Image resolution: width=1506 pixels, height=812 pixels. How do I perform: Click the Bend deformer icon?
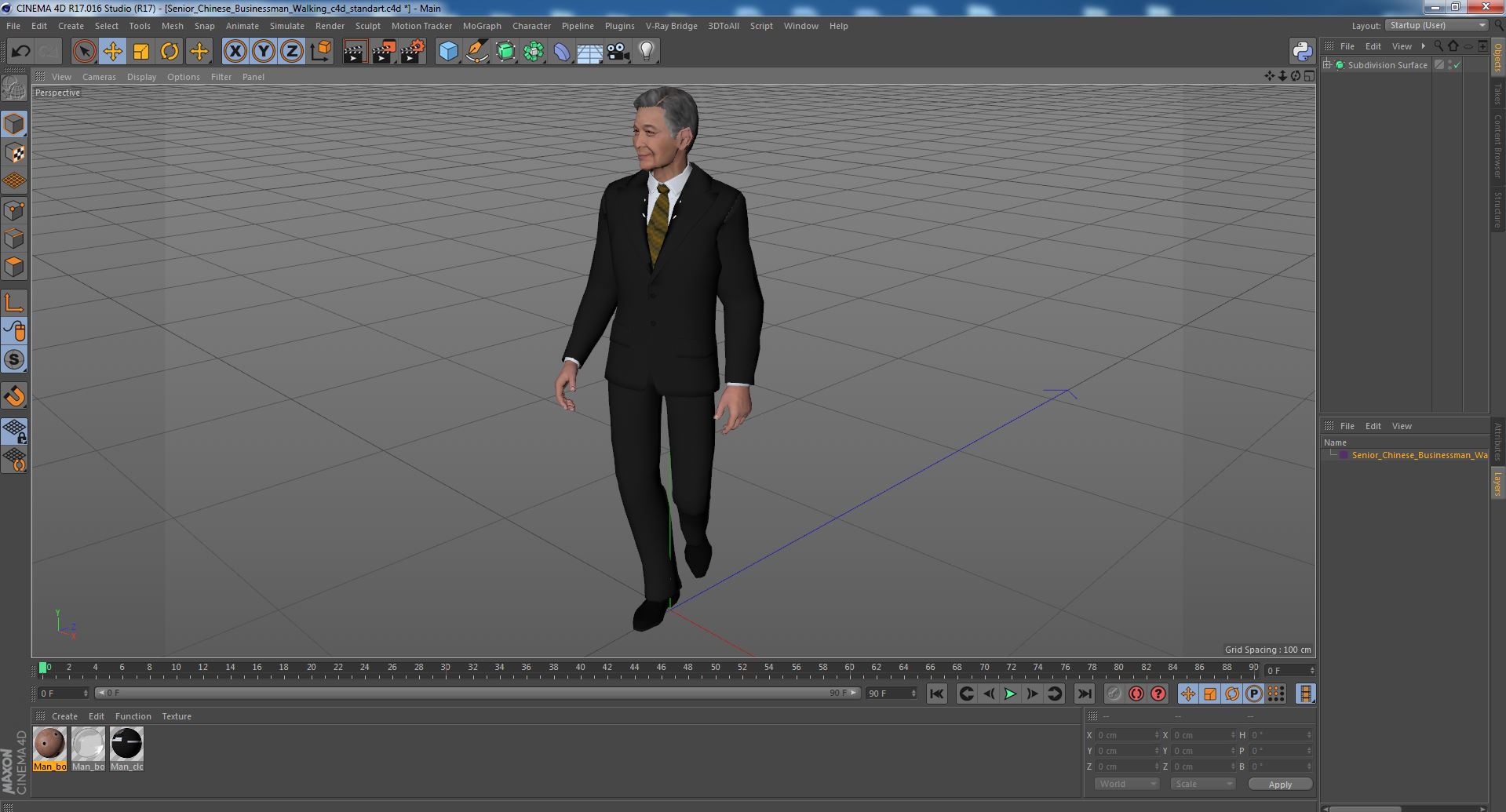(562, 52)
